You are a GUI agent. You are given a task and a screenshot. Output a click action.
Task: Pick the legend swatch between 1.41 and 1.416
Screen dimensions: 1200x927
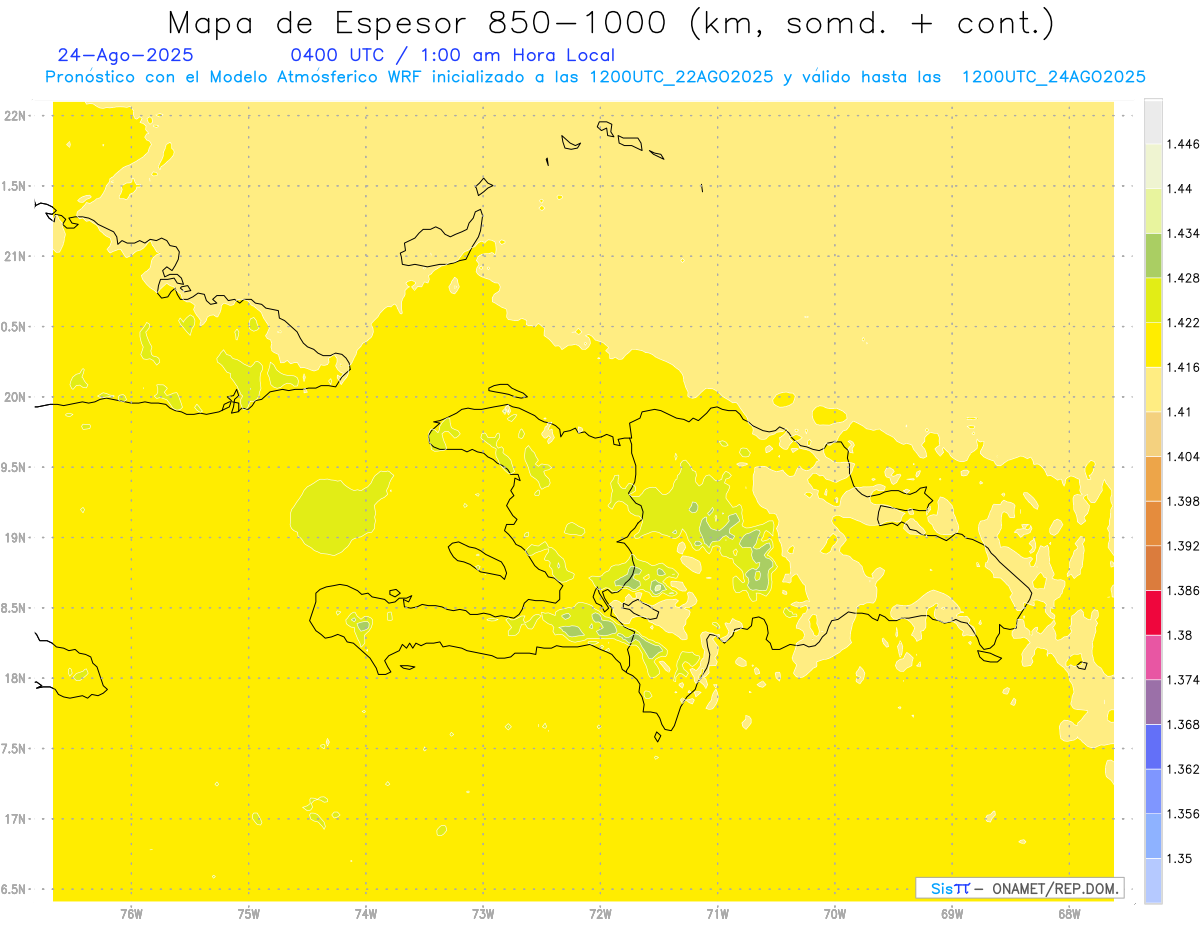click(x=1153, y=389)
